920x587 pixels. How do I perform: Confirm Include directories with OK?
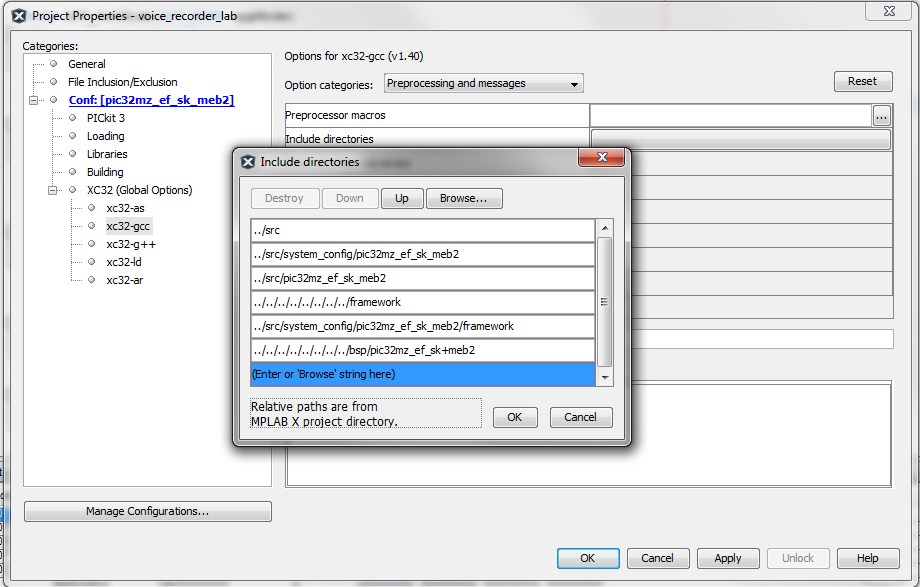[x=514, y=417]
